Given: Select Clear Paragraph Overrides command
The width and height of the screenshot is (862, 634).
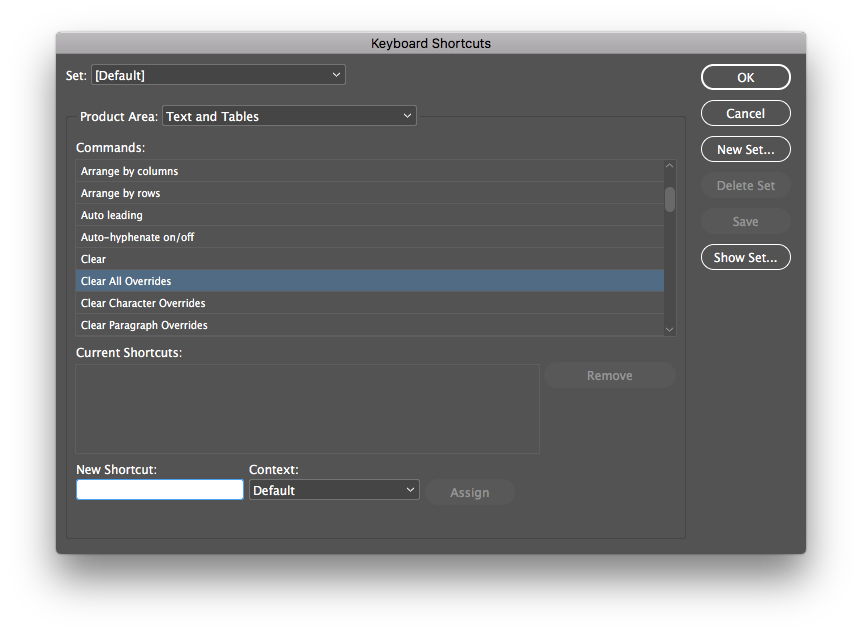Looking at the screenshot, I should pos(369,325).
